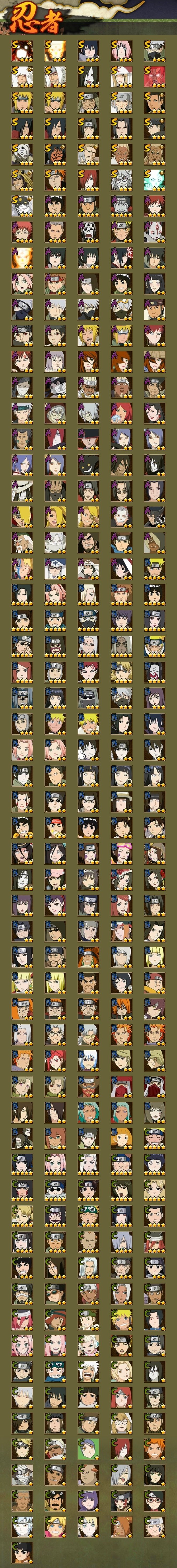
Task: Select the S-rank Orochimaru portrait
Action: (x=88, y=77)
